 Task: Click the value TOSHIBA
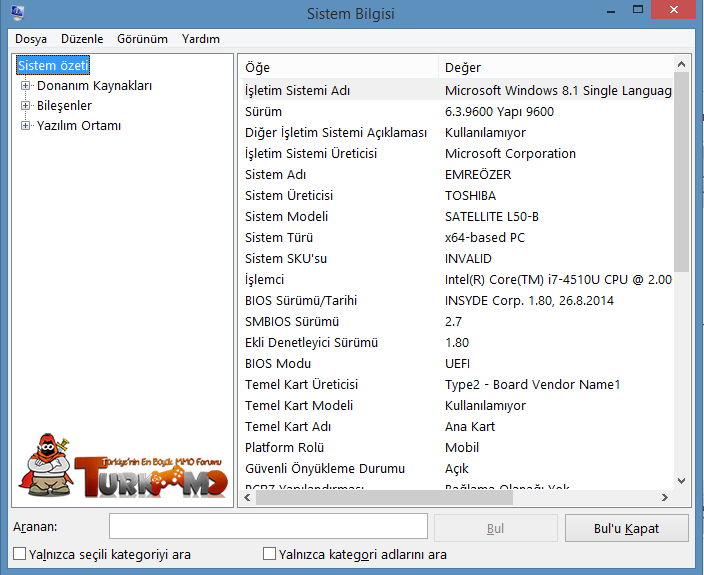click(x=470, y=196)
